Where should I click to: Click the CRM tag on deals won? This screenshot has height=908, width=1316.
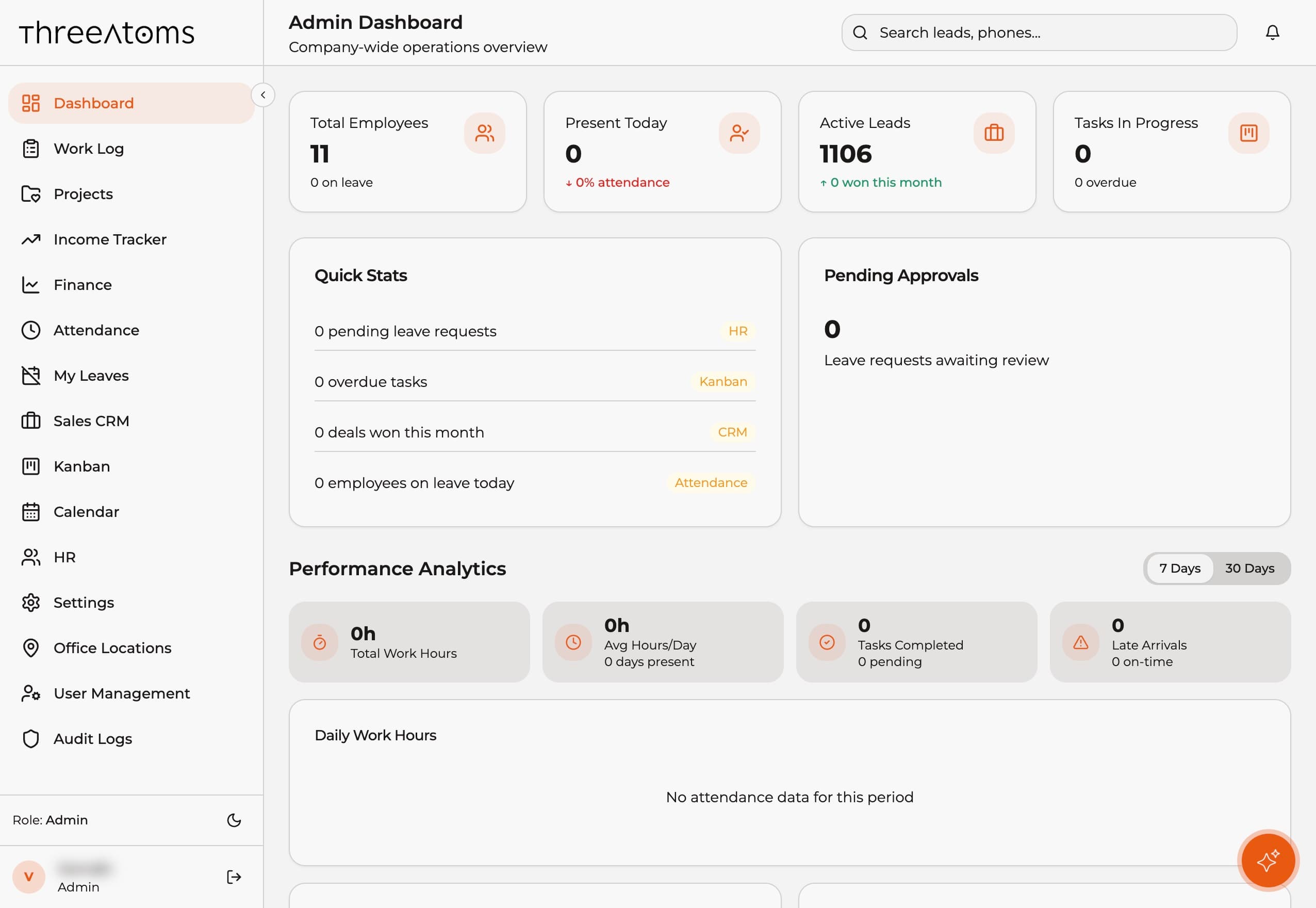point(732,432)
